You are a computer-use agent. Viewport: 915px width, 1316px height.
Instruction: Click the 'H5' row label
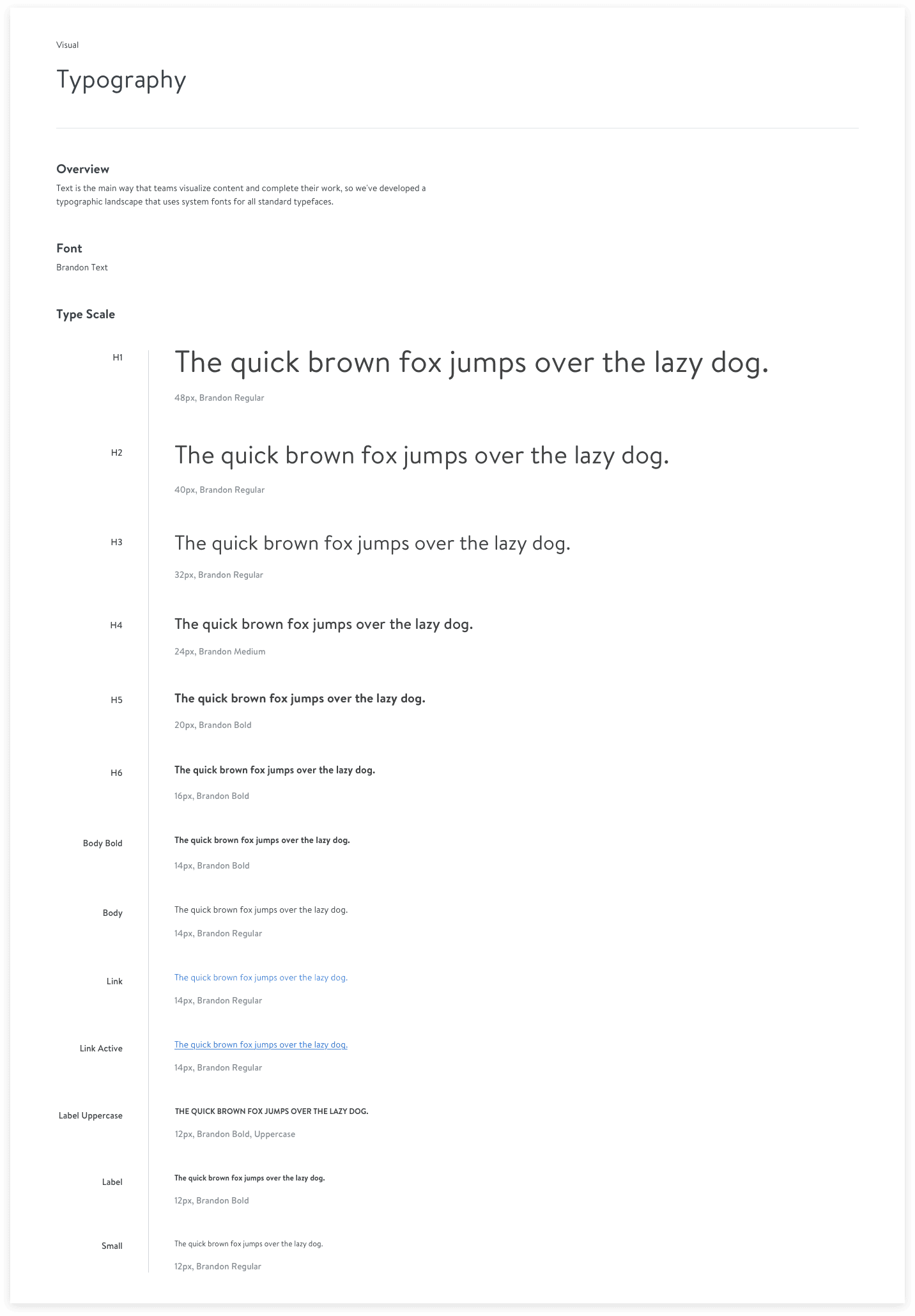tap(116, 700)
